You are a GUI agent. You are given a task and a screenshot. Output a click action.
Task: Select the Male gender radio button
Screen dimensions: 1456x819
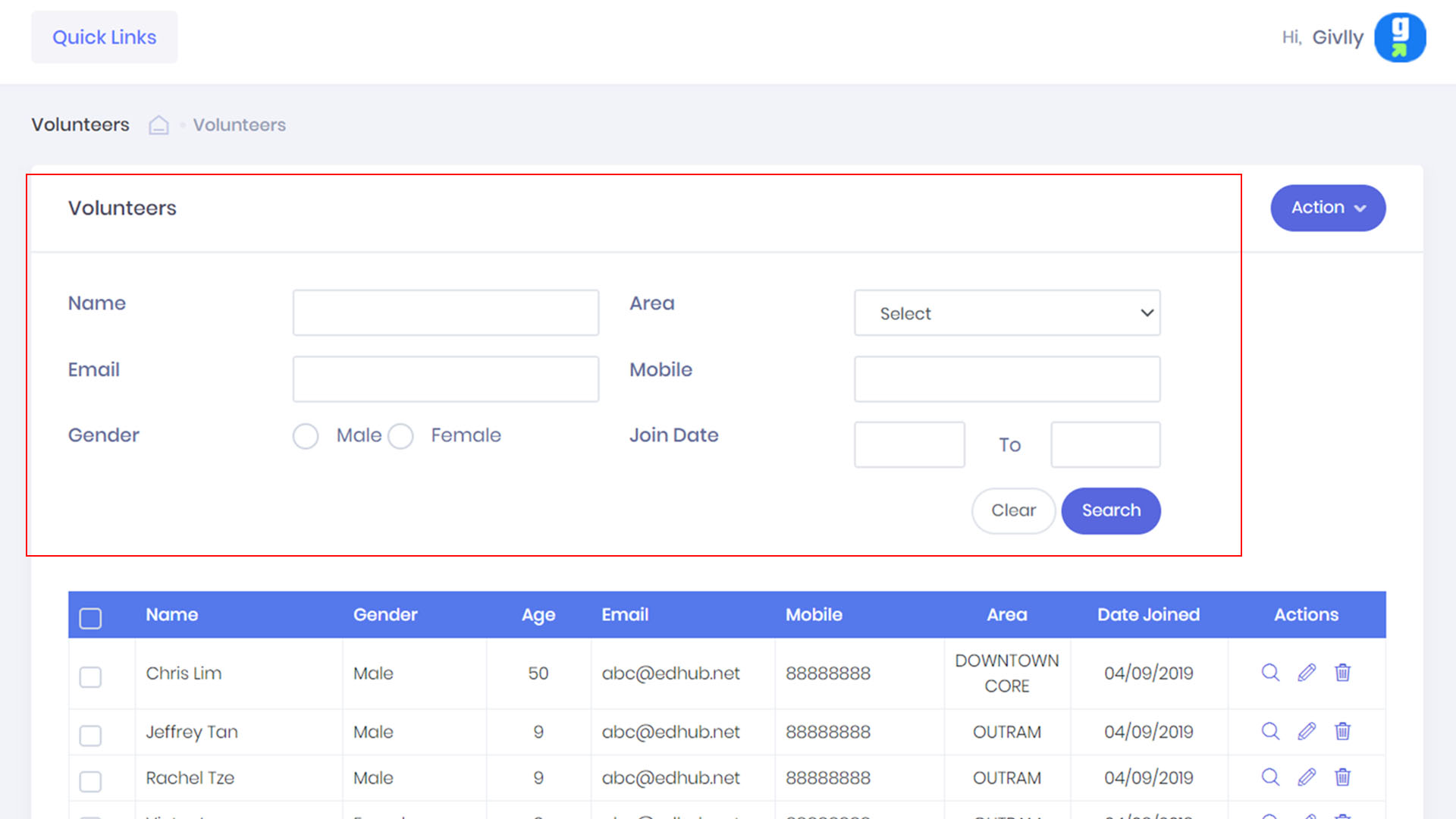[306, 436]
